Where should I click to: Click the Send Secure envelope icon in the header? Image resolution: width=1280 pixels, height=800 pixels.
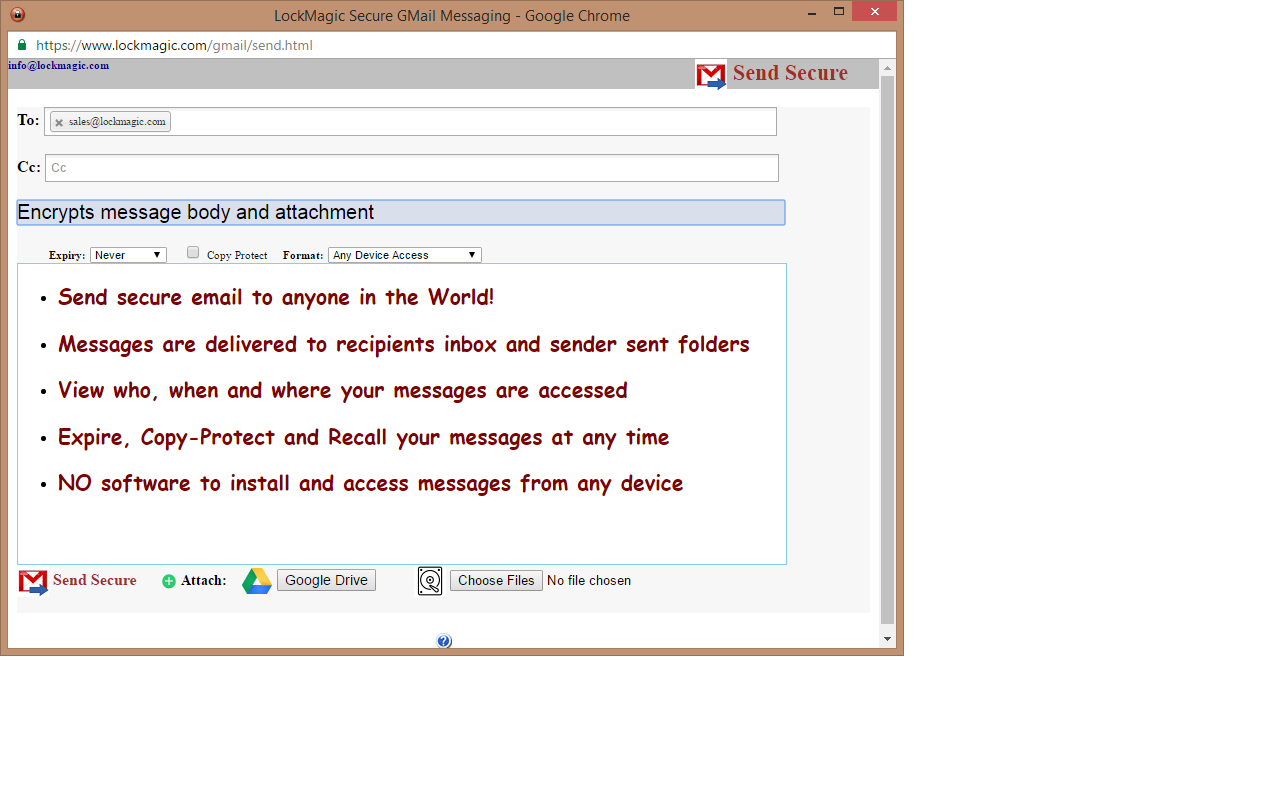[x=711, y=74]
